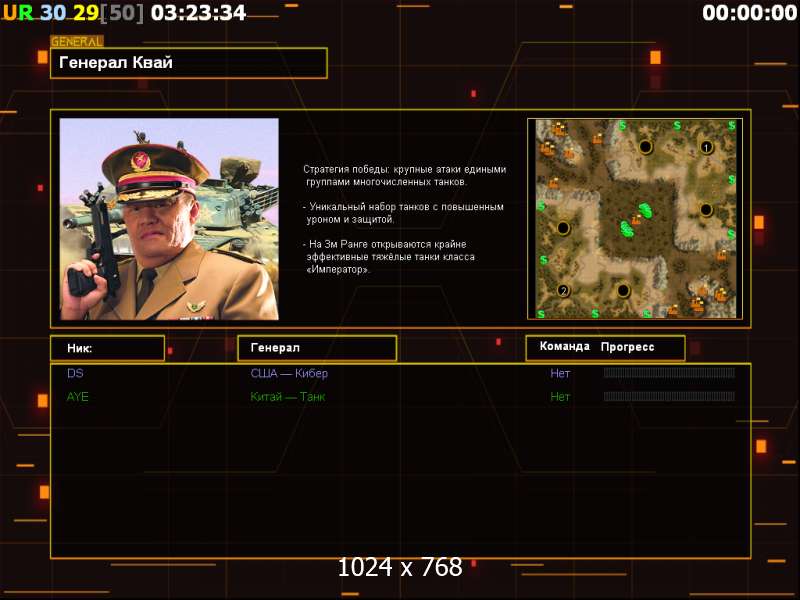Click green supply pile above the center derrick
The image size is (800, 600).
coord(645,209)
